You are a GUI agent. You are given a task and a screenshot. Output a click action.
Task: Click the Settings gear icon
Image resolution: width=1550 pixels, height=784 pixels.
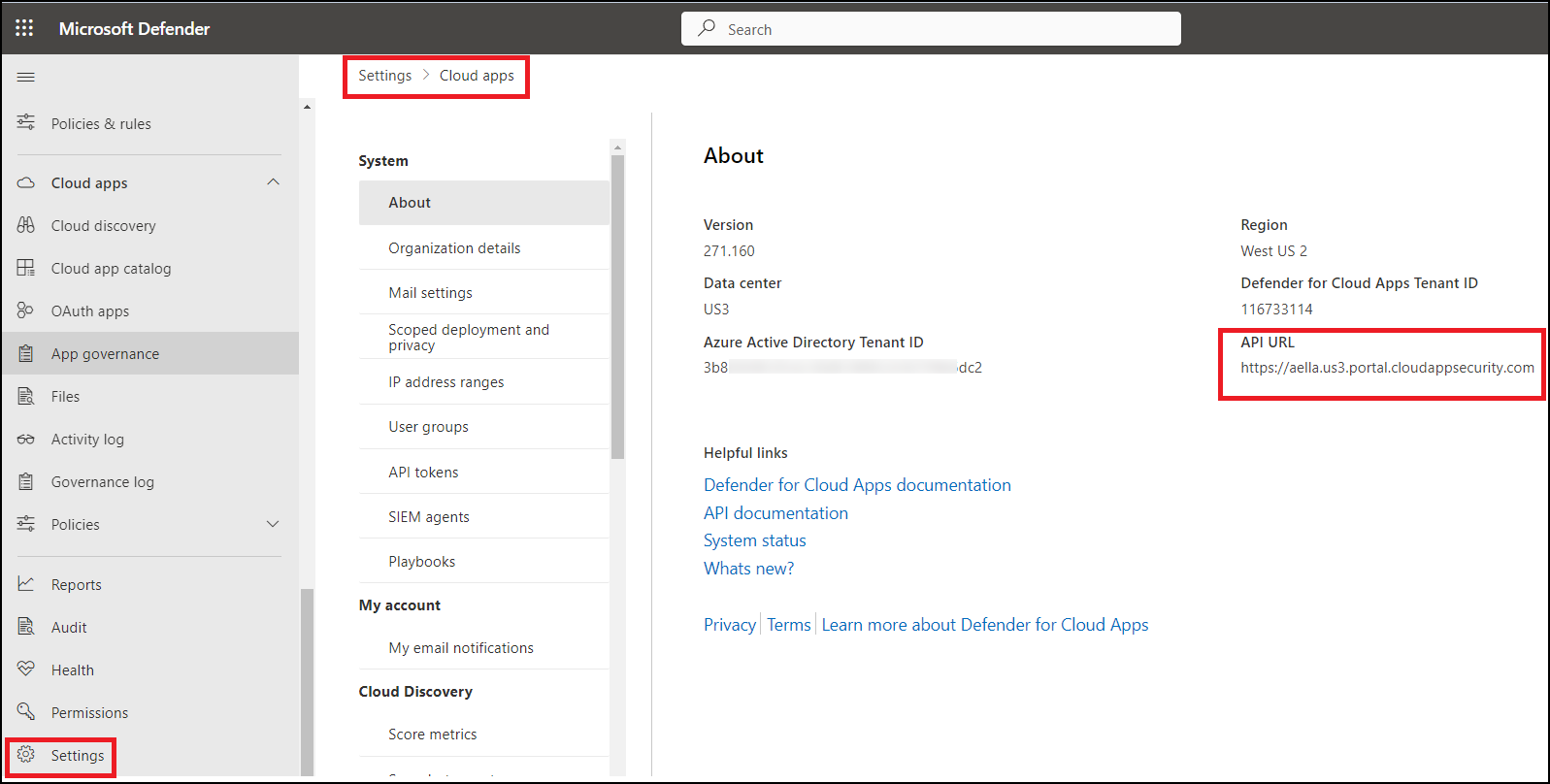26,755
